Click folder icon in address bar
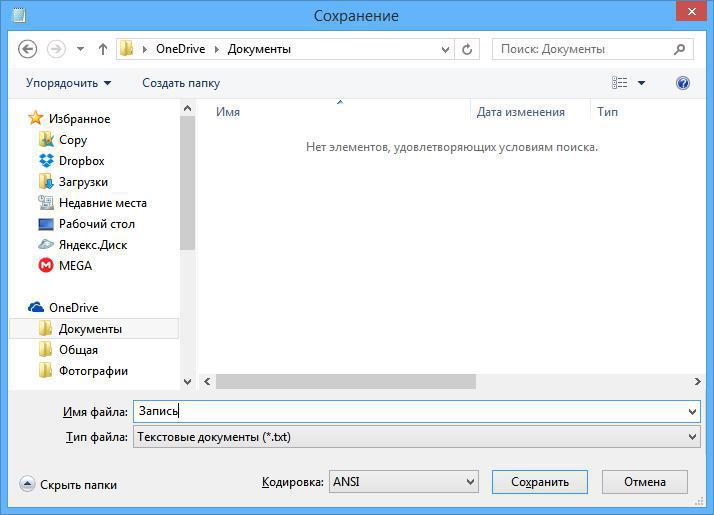The width and height of the screenshot is (714, 515). tap(127, 49)
